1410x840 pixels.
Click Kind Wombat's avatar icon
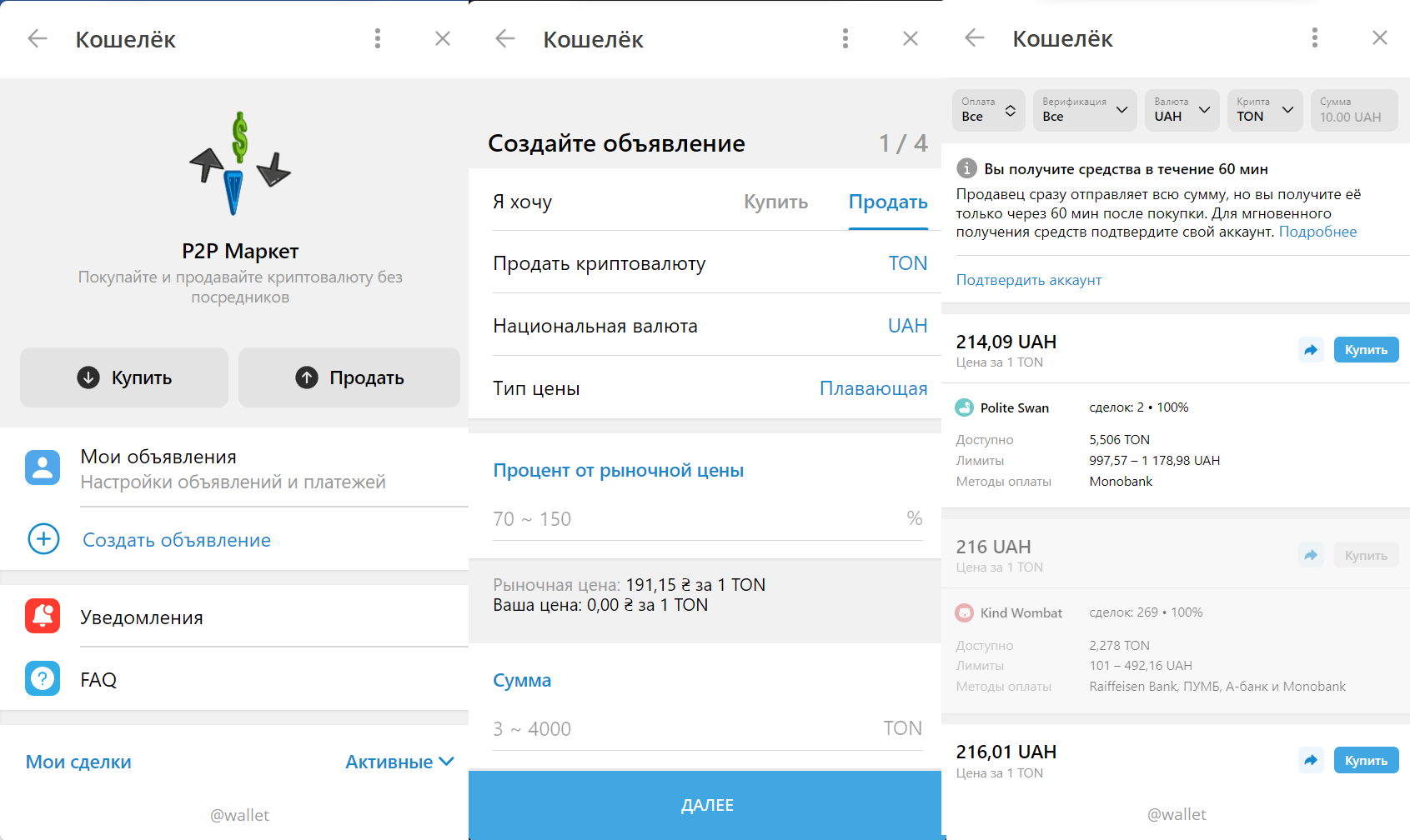pos(965,612)
